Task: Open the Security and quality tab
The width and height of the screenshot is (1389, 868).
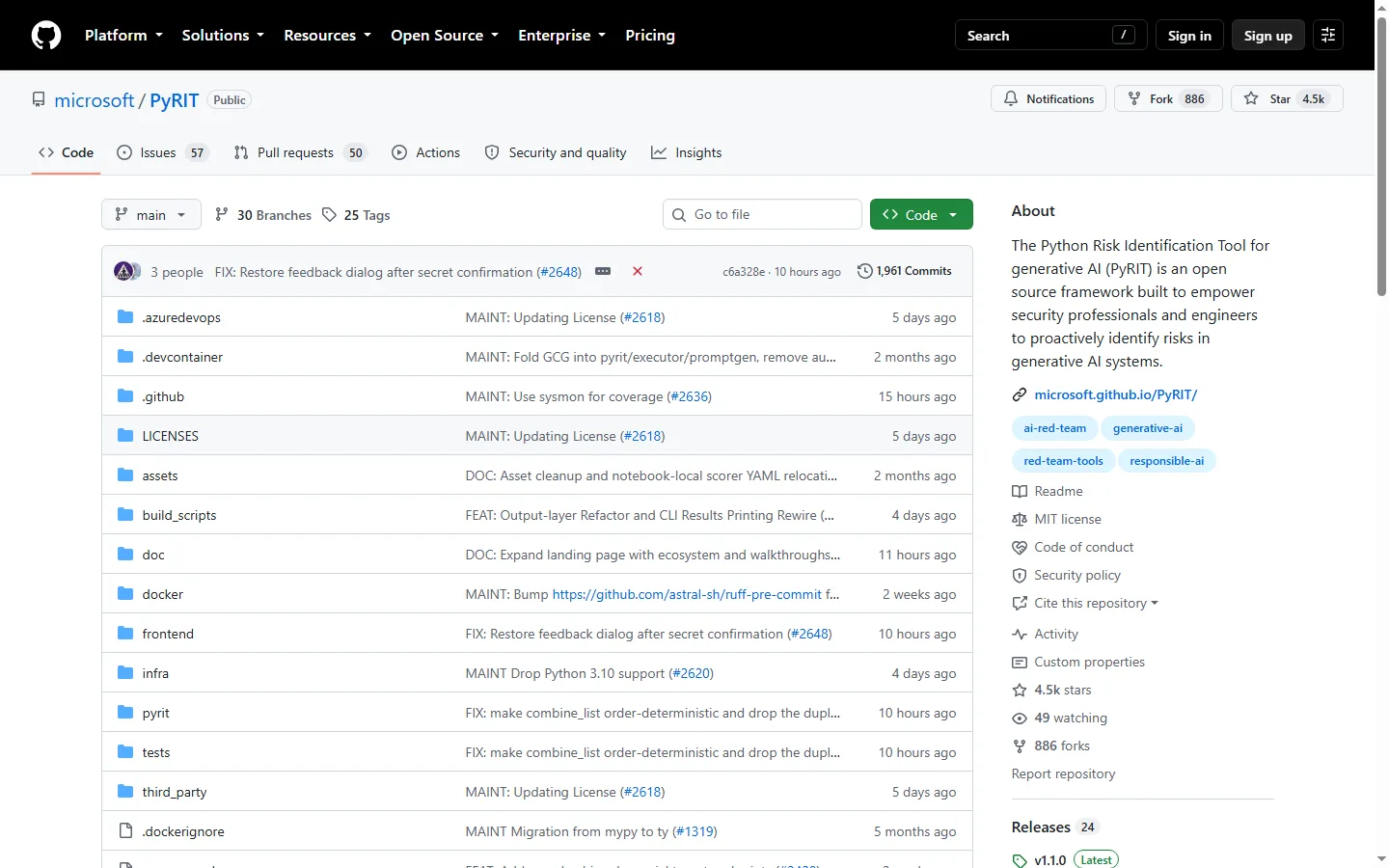Action: [556, 152]
